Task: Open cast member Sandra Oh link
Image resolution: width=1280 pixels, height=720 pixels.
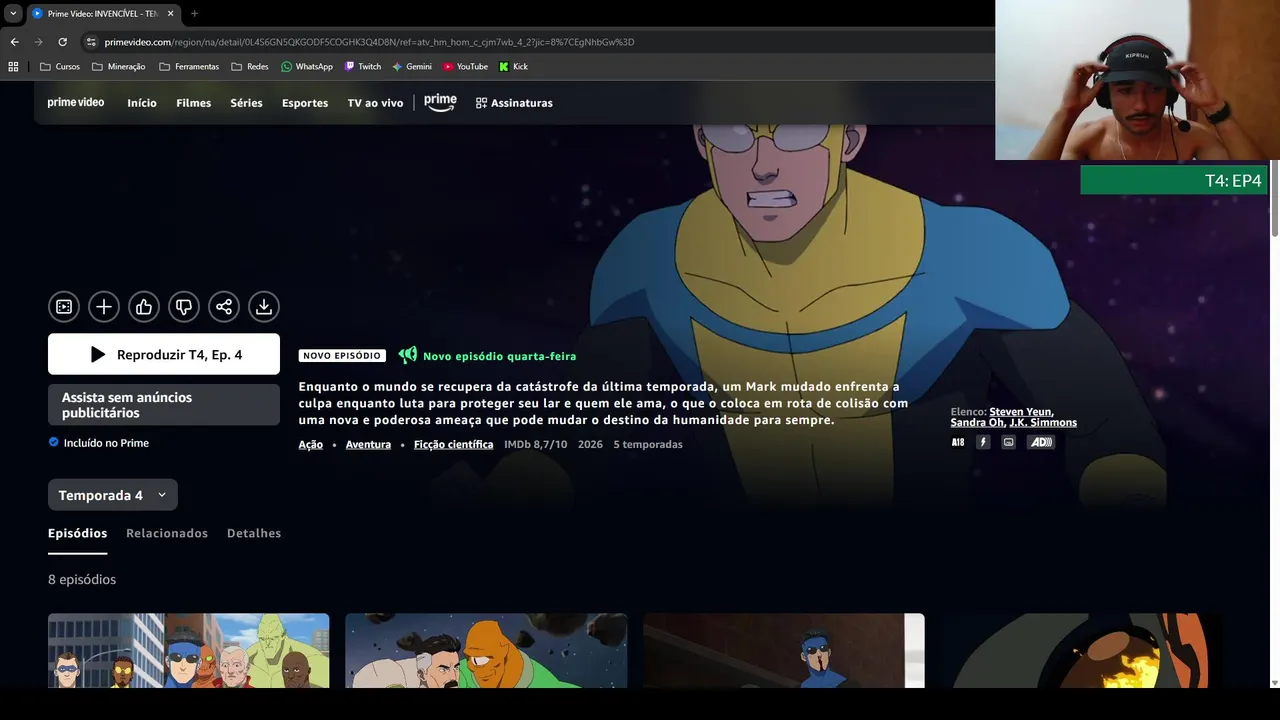Action: tap(977, 423)
